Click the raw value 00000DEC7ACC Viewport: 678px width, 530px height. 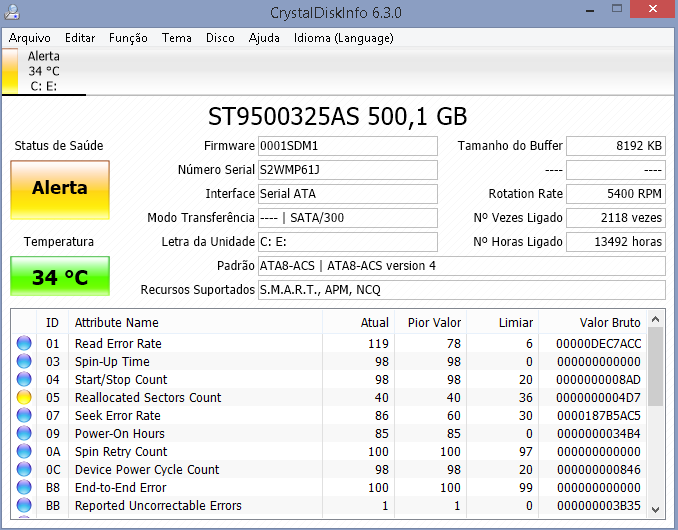click(x=599, y=344)
